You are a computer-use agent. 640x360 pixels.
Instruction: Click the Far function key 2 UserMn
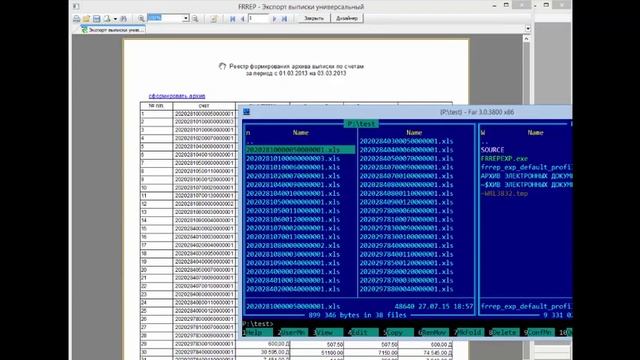tap(293, 333)
